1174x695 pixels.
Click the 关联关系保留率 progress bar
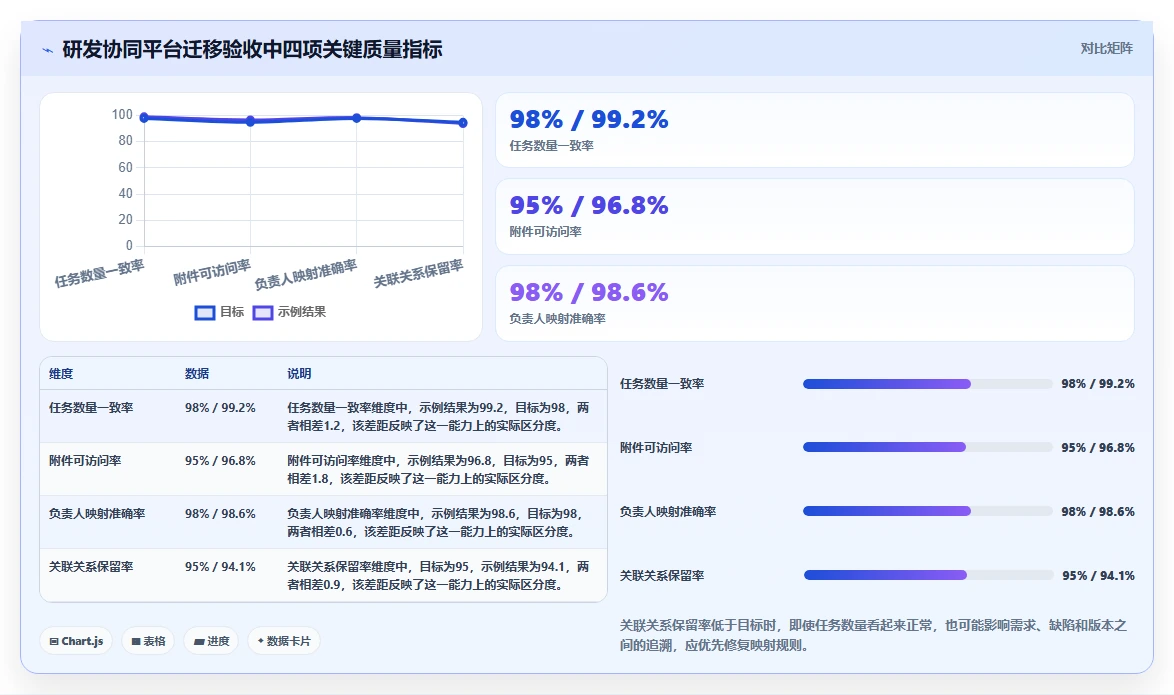point(928,575)
